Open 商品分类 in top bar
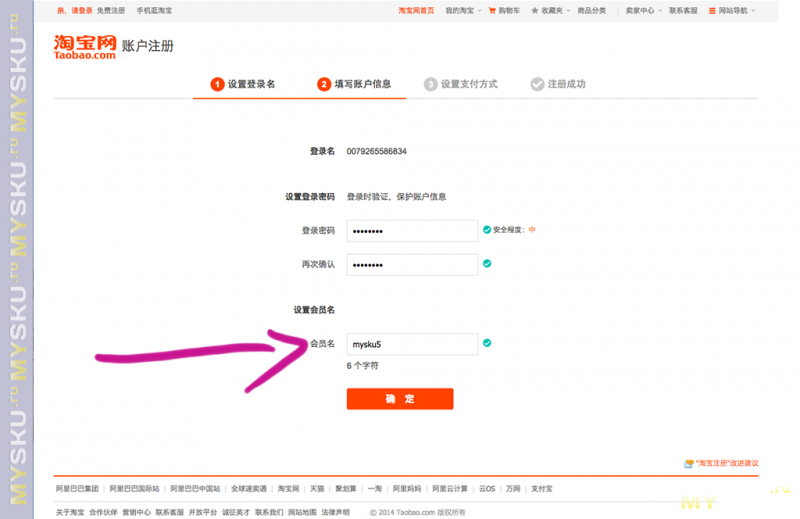The image size is (800, 519). click(x=591, y=10)
